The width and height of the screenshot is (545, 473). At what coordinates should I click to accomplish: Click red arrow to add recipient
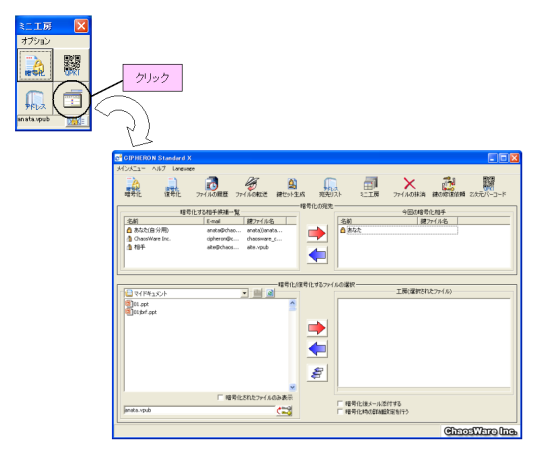[317, 233]
